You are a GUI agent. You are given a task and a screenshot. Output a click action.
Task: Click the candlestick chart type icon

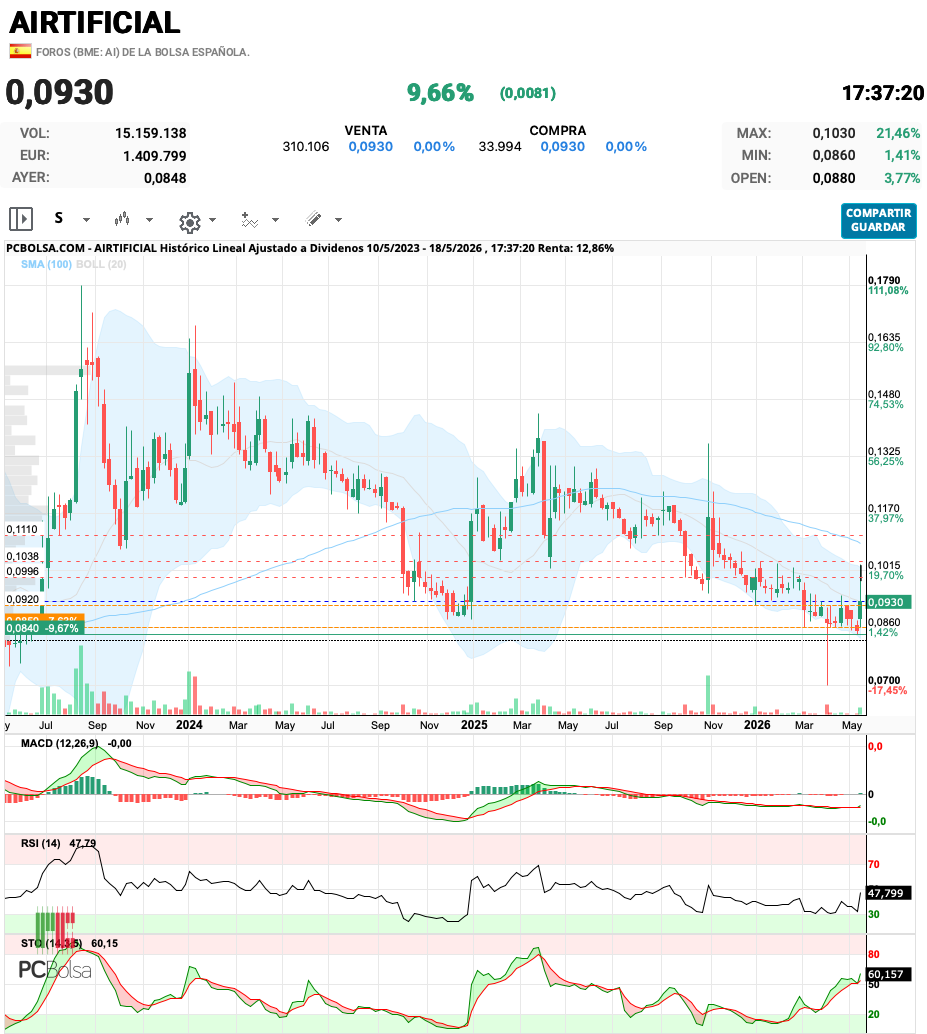pos(121,219)
